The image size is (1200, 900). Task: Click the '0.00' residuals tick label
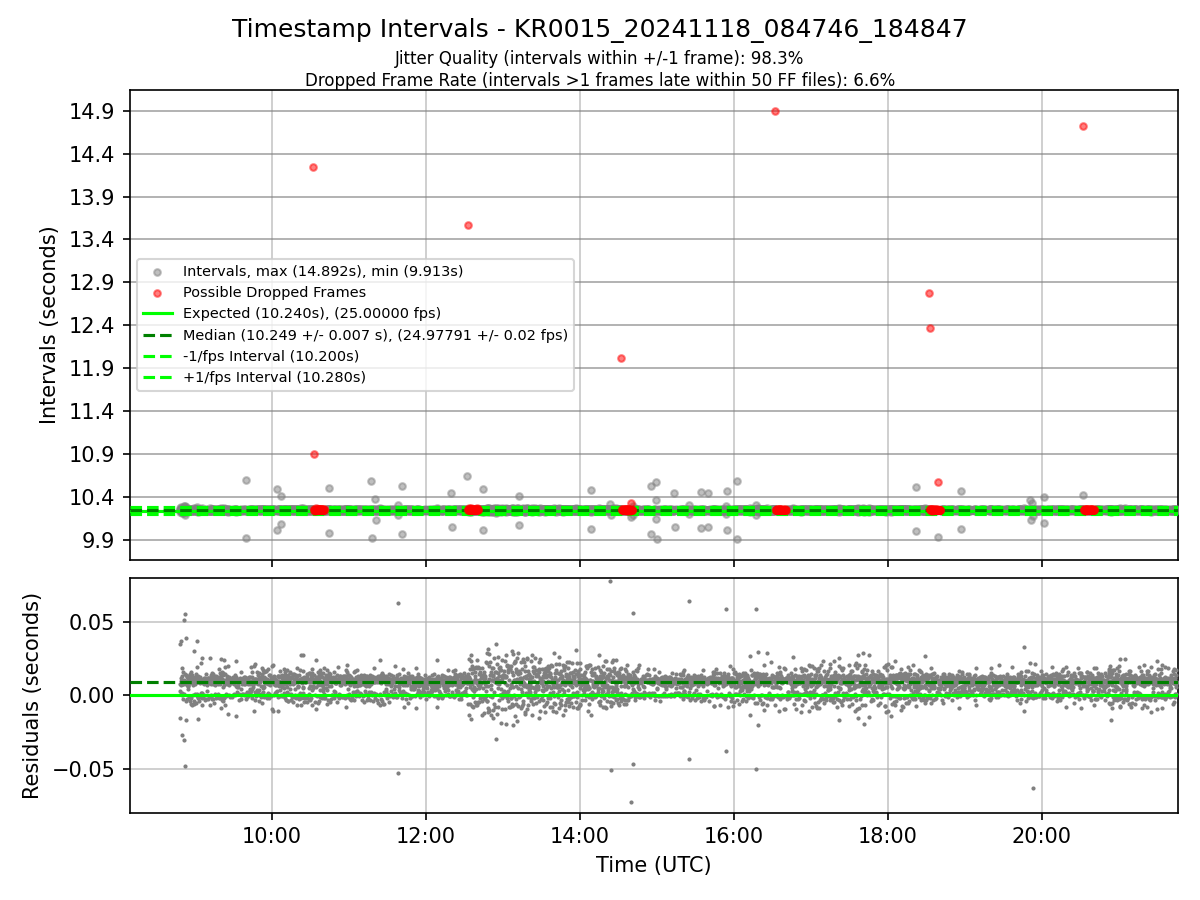pyautogui.click(x=92, y=695)
